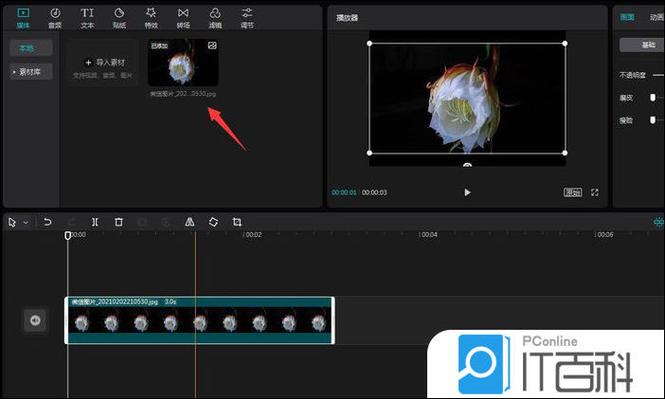The height and width of the screenshot is (399, 665).
Task: Open the Filters (滤镜) panel icon
Action: [x=215, y=18]
